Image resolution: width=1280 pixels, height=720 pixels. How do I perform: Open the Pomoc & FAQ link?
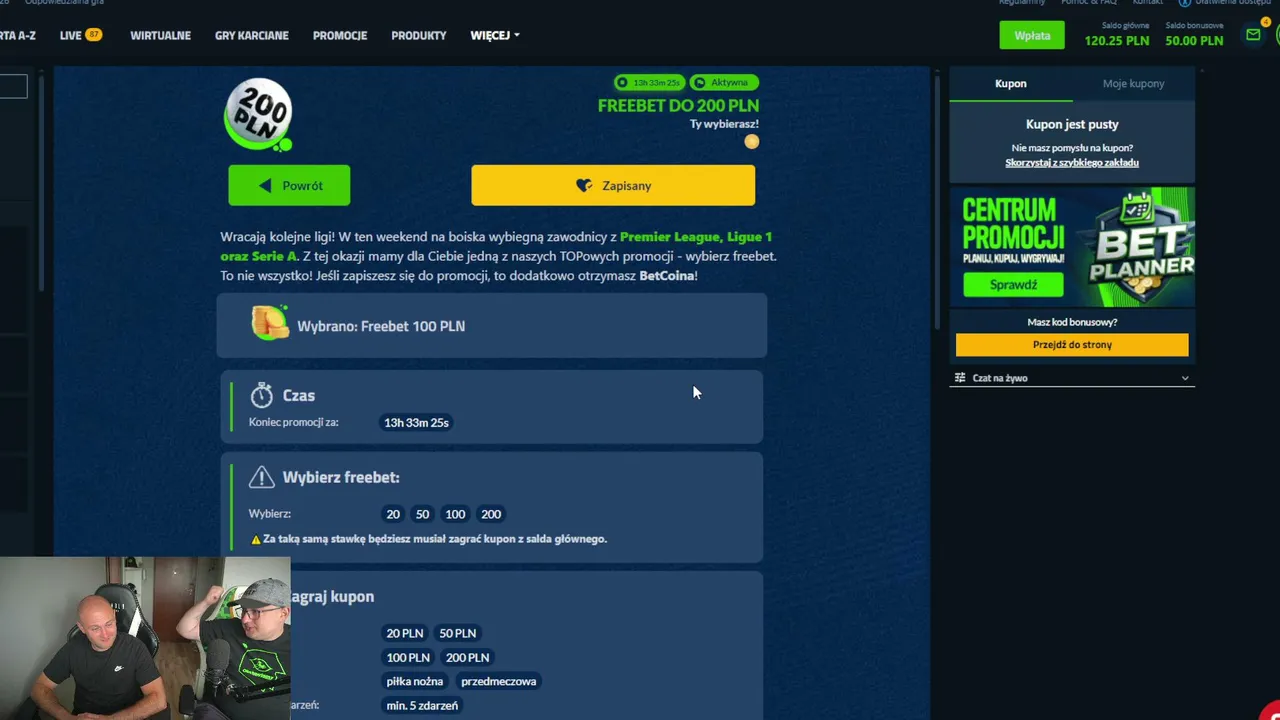click(1089, 3)
